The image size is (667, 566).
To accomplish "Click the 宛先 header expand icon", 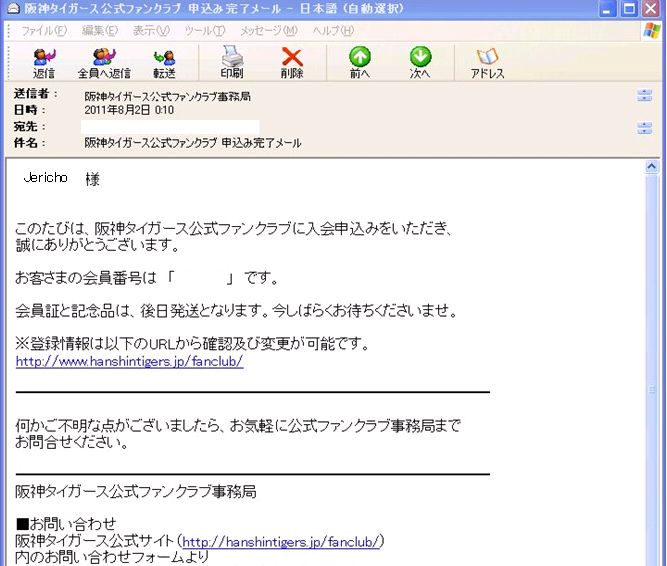I will (644, 128).
